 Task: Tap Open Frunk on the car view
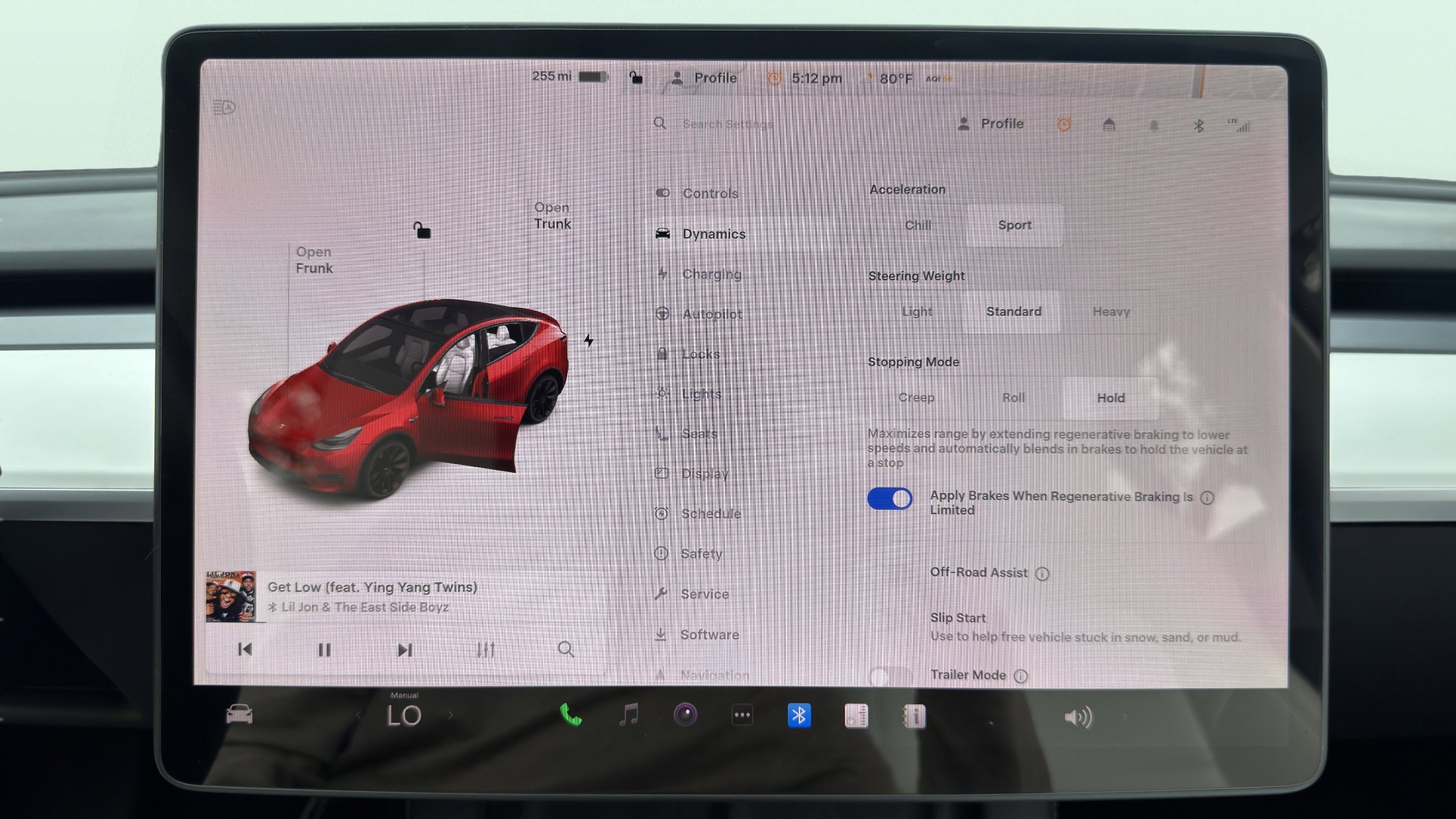tap(314, 260)
